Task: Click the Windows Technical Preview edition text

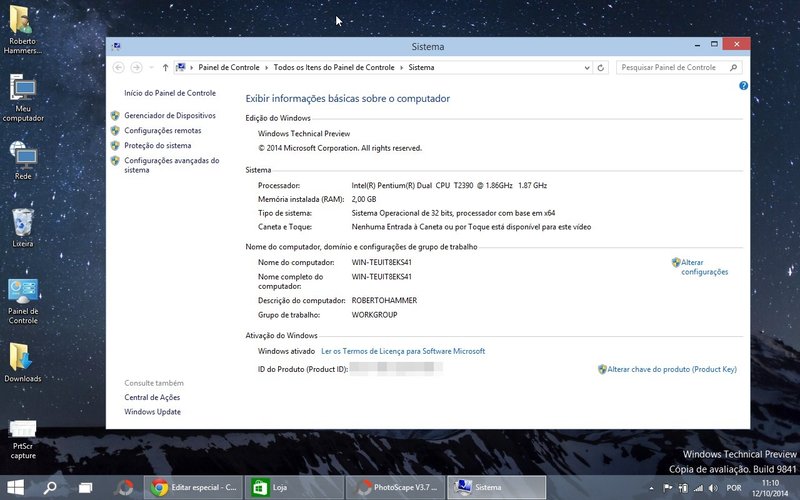Action: tap(304, 134)
